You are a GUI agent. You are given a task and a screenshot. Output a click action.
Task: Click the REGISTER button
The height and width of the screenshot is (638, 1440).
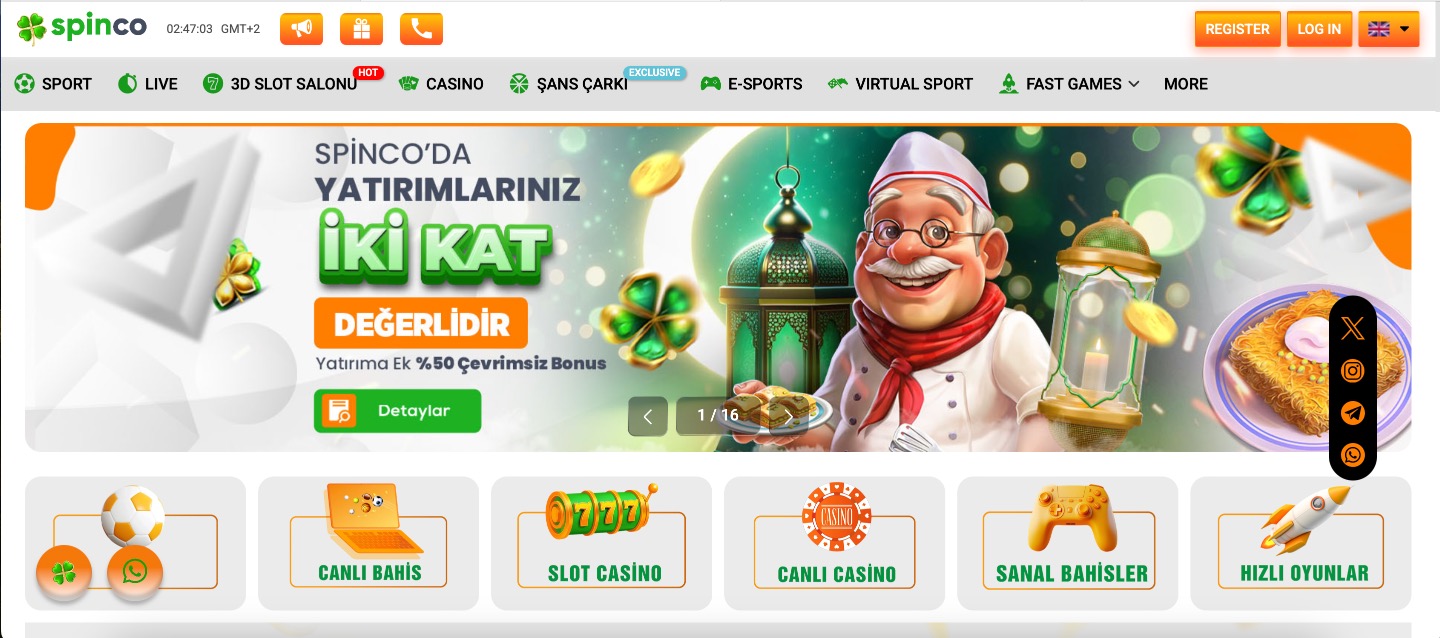1237,29
